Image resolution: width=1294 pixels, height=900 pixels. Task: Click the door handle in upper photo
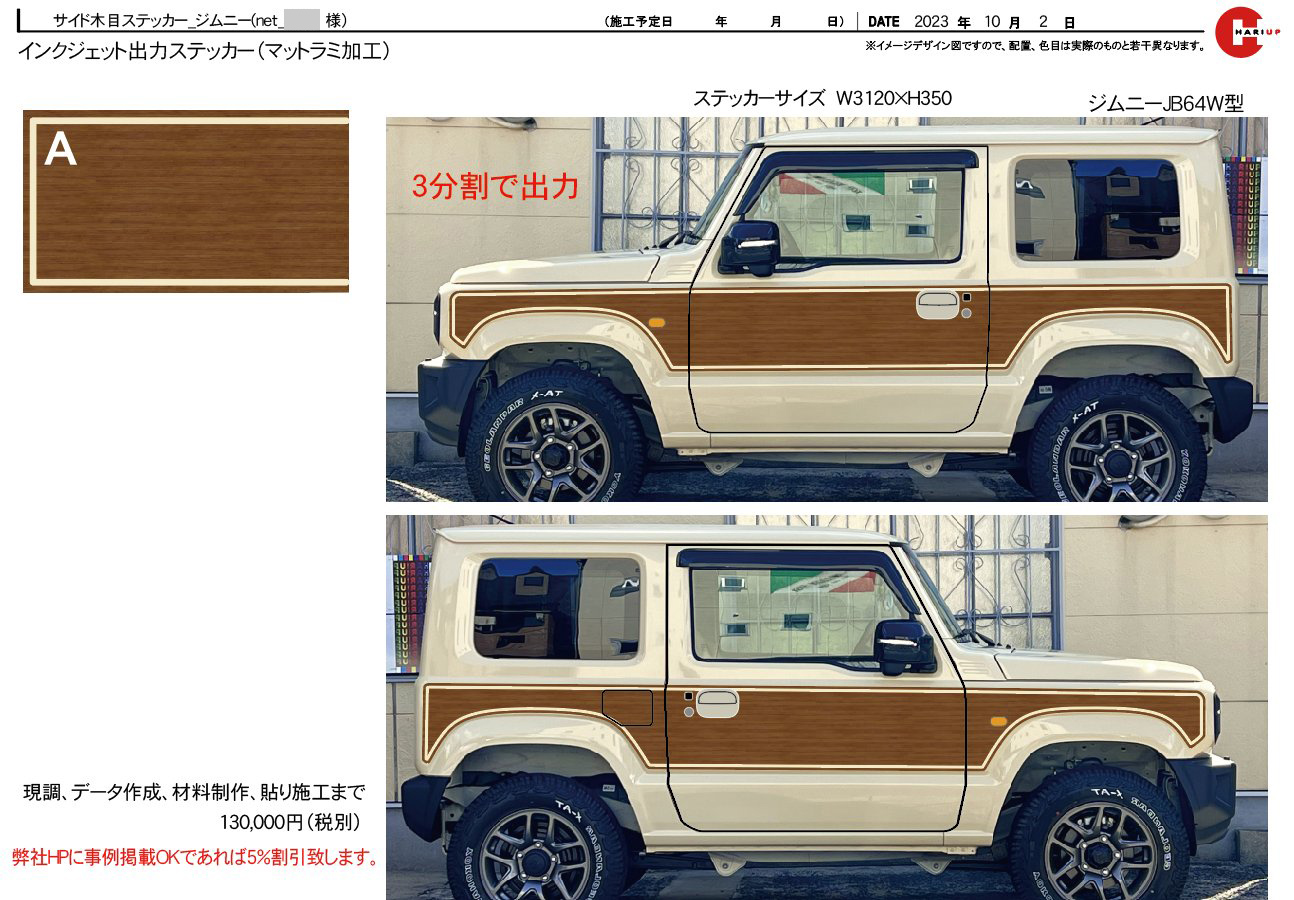coord(937,304)
